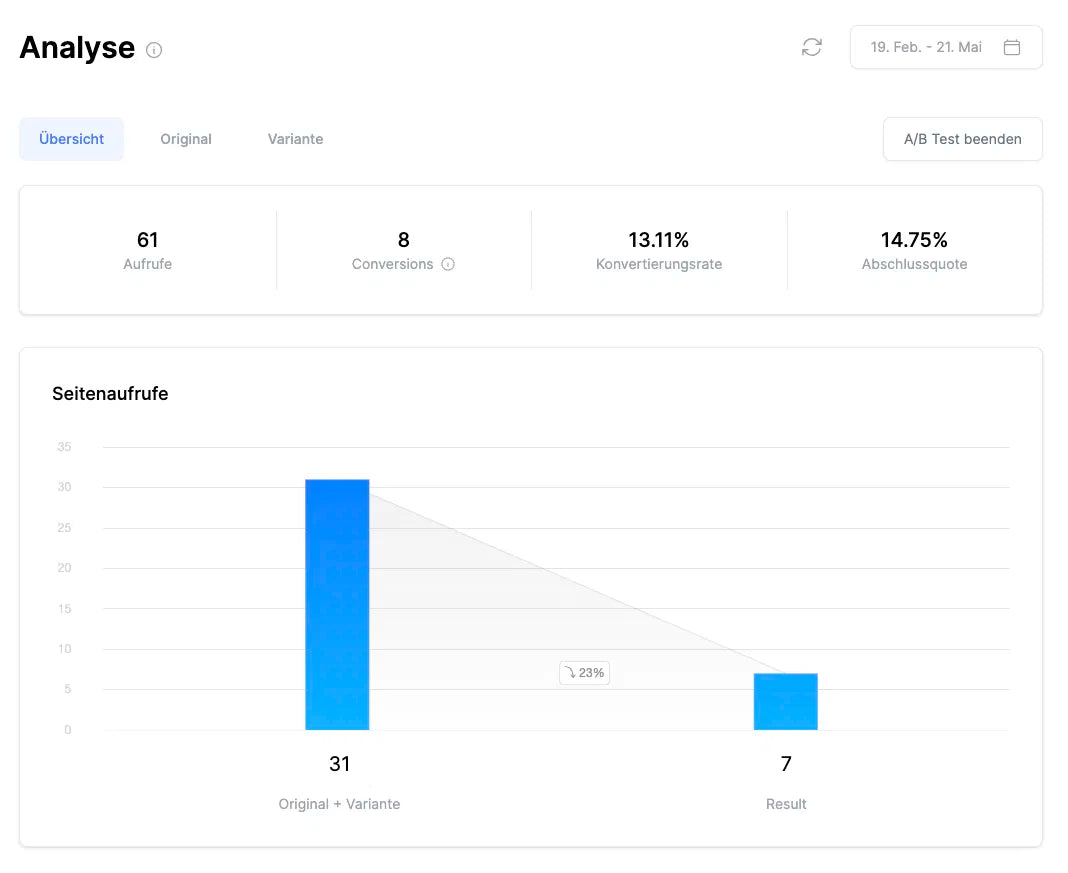Click the Result label below the chart

pos(785,804)
